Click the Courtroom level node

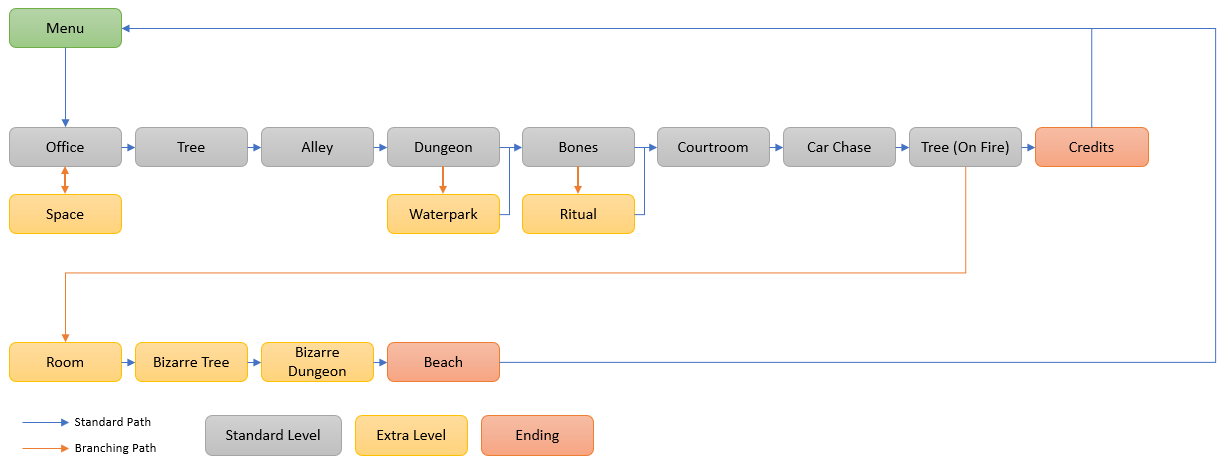[713, 147]
